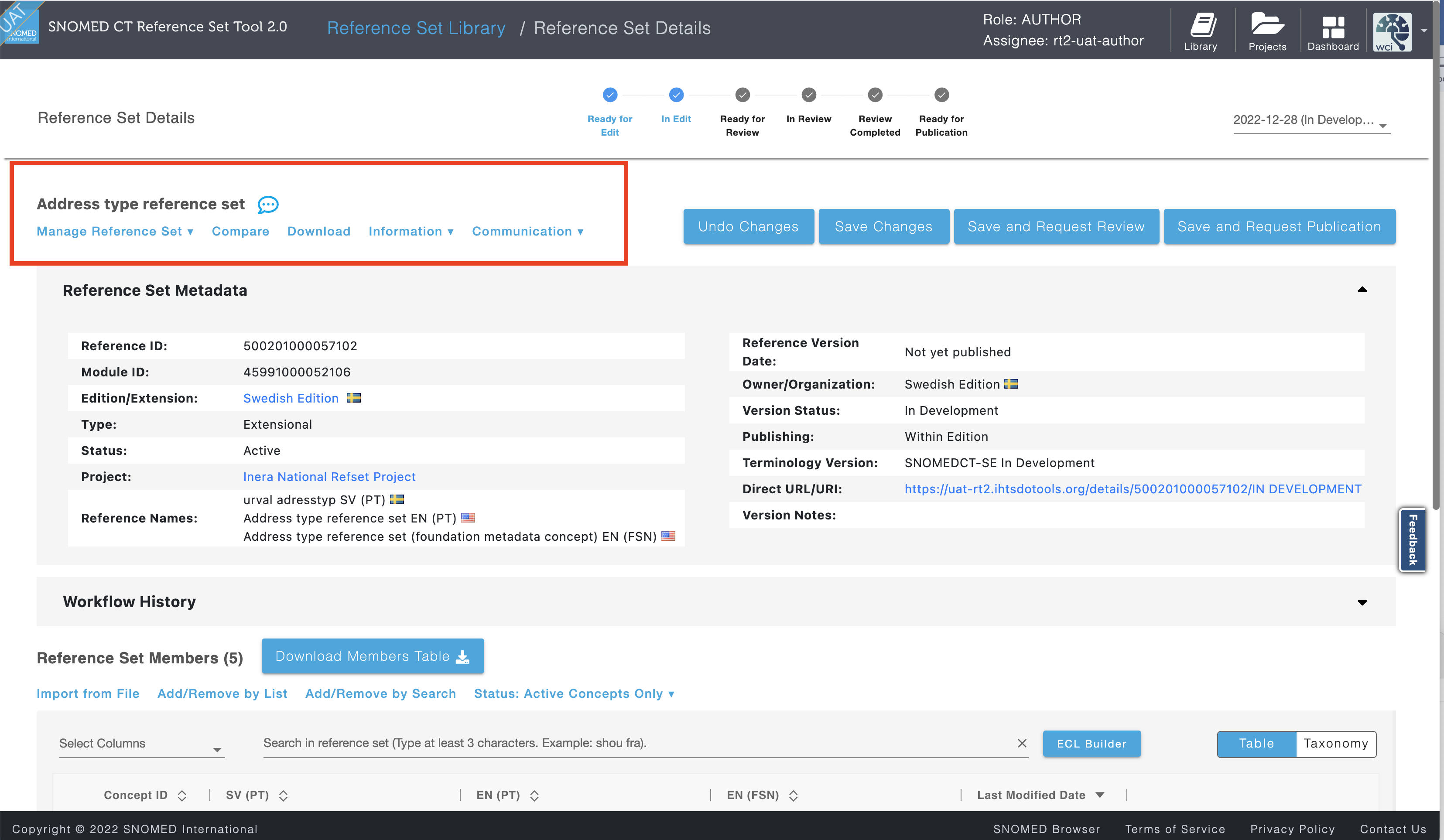1444x840 pixels.
Task: Click the Undo Changes button
Action: click(748, 226)
